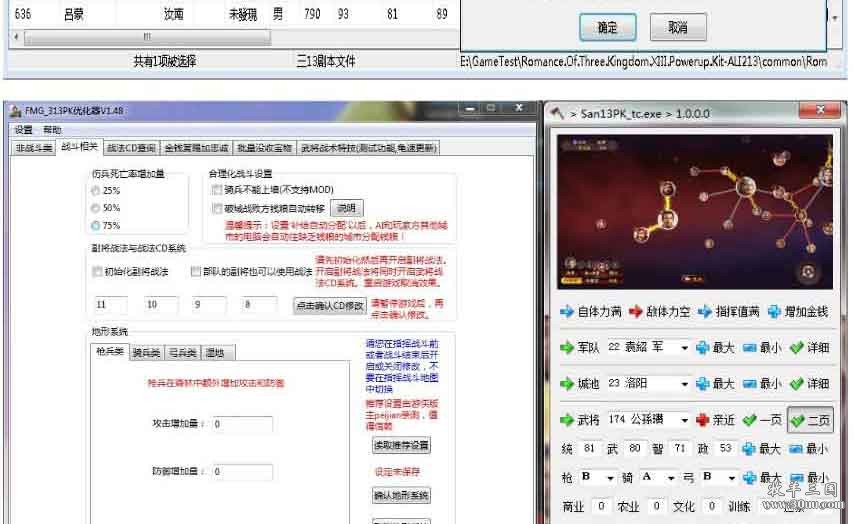This screenshot has width=854, height=524.
Task: Click 增加金钱 plus button
Action: pos(797,312)
